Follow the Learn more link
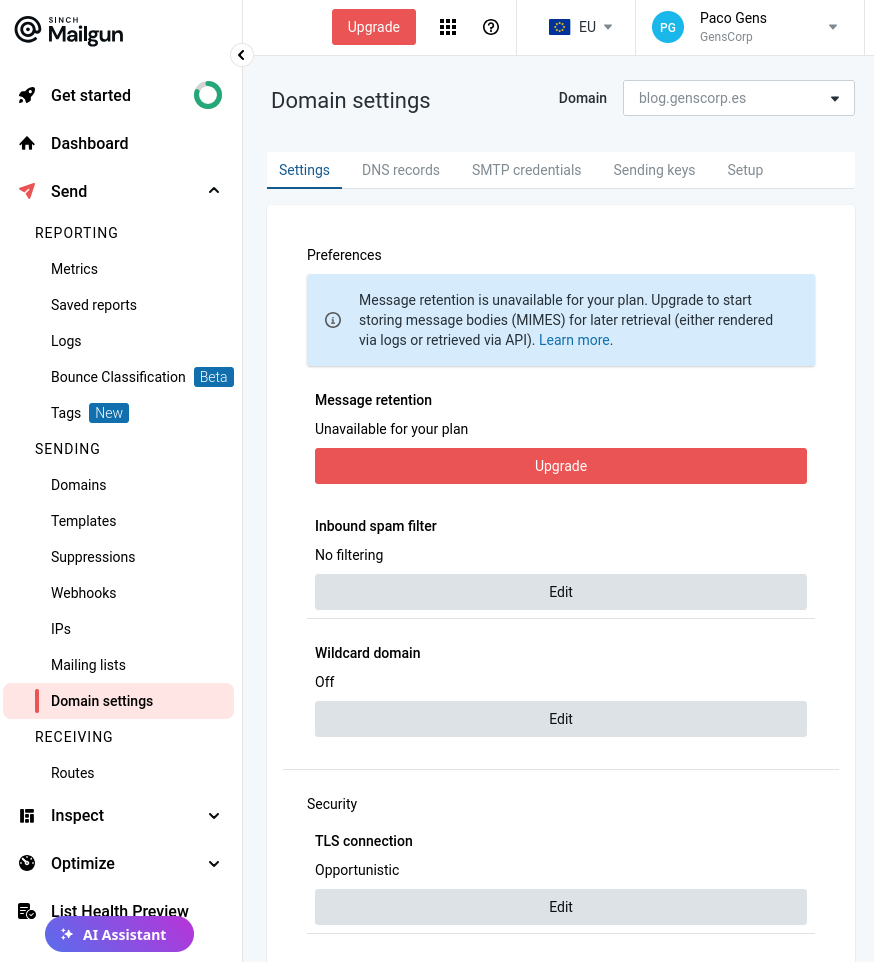This screenshot has height=962, width=874. tap(576, 340)
